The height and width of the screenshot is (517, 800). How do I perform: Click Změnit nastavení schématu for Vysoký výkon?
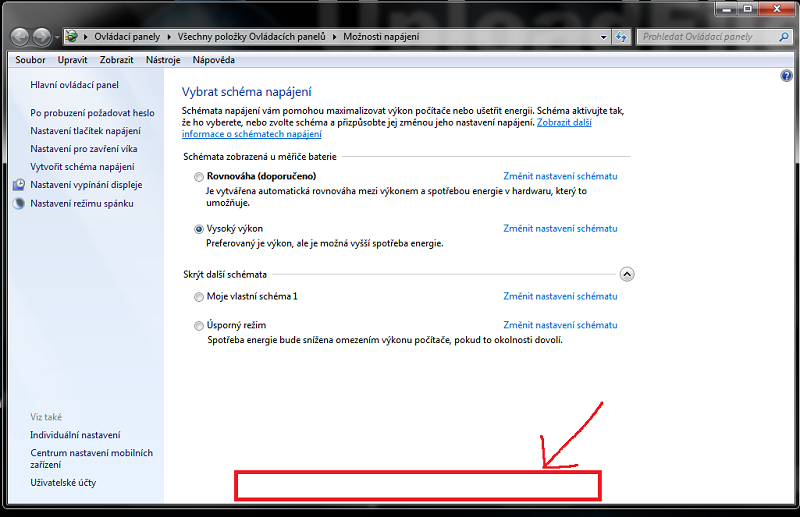(x=560, y=228)
